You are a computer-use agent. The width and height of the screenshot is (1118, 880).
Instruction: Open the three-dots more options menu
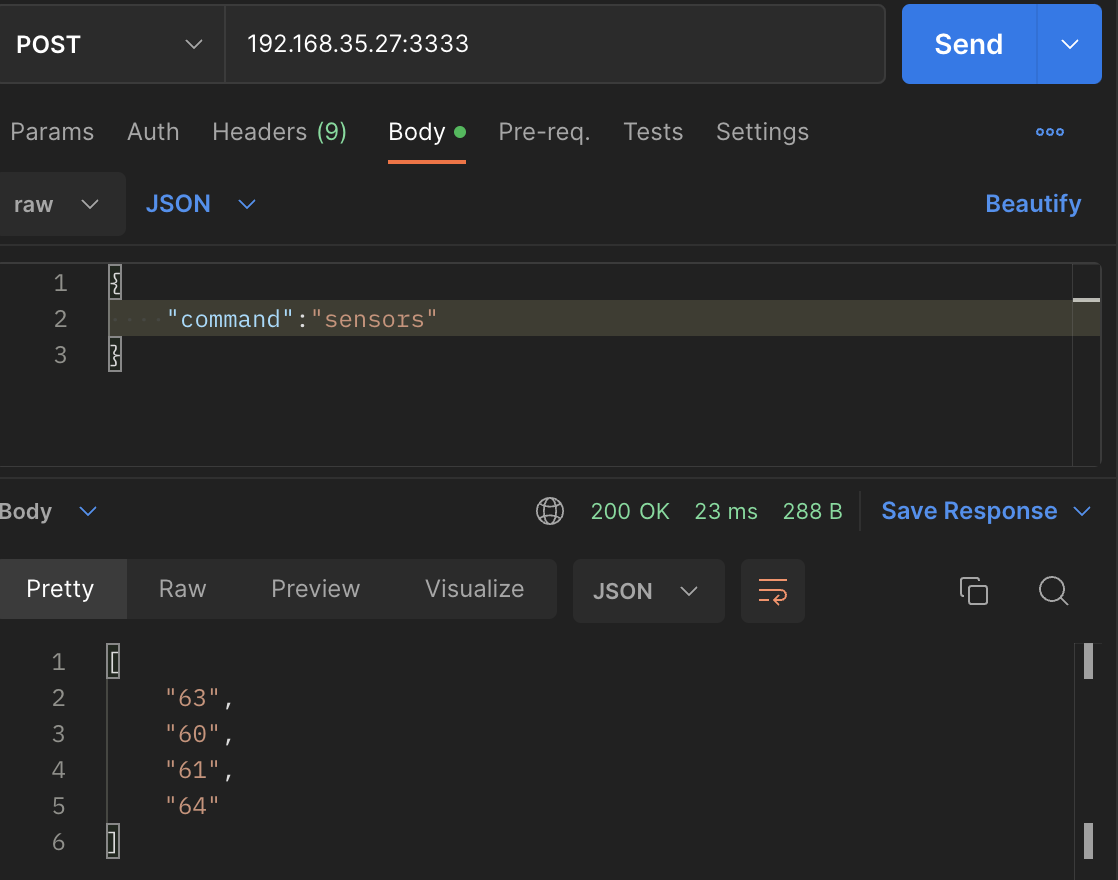pos(1050,132)
